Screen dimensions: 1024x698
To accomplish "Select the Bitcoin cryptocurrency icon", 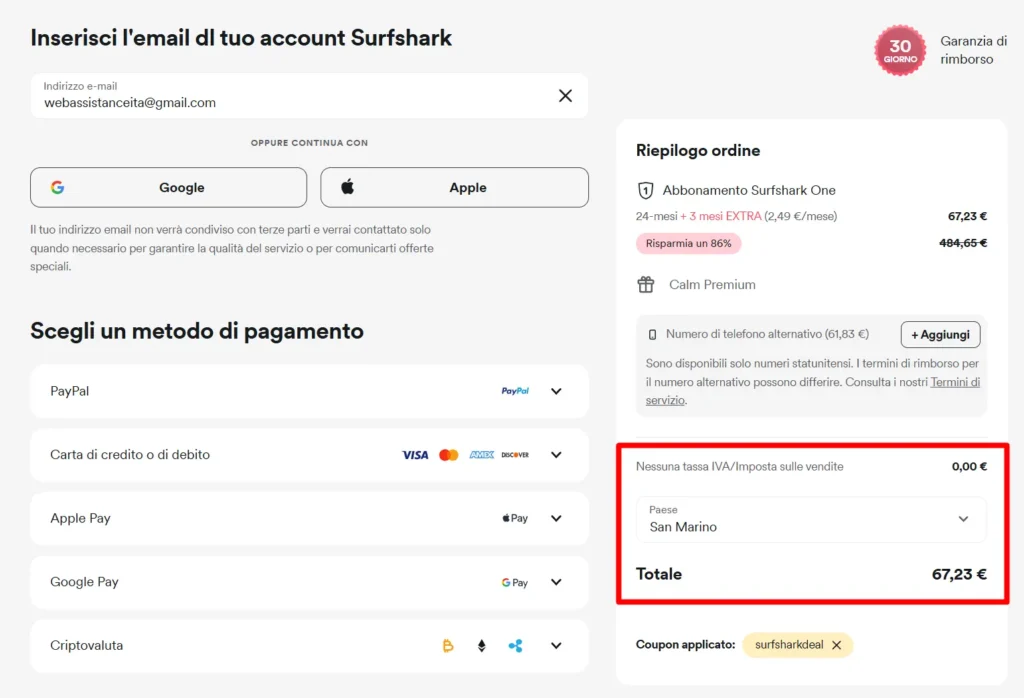I will (448, 645).
